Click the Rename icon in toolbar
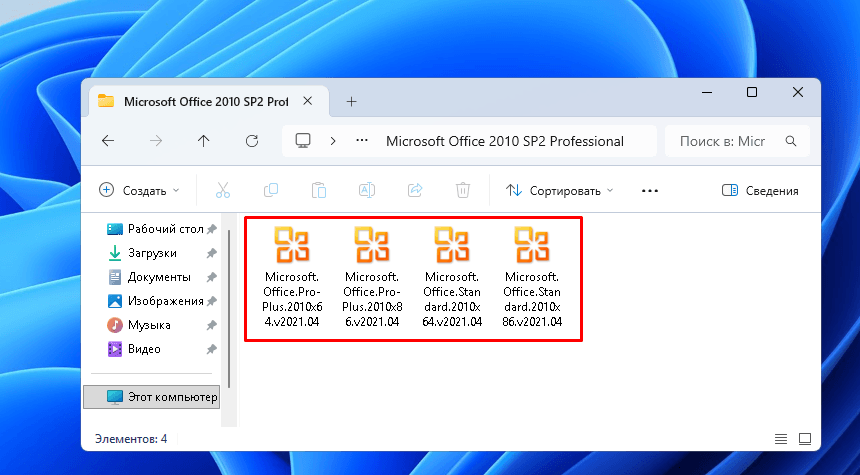 [x=367, y=190]
